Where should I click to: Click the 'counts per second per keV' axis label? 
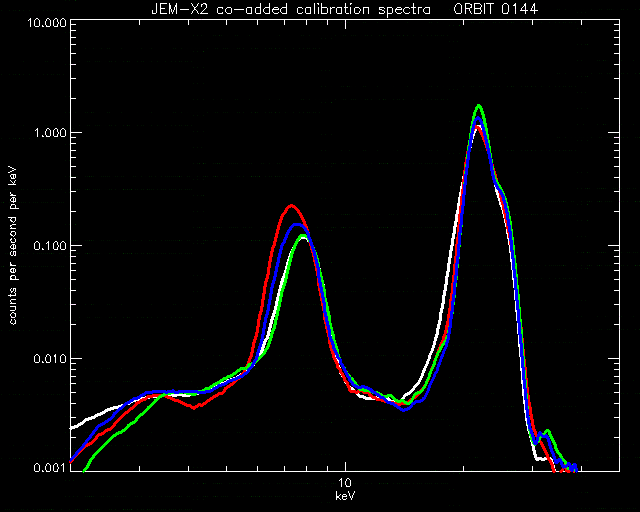tap(13, 246)
